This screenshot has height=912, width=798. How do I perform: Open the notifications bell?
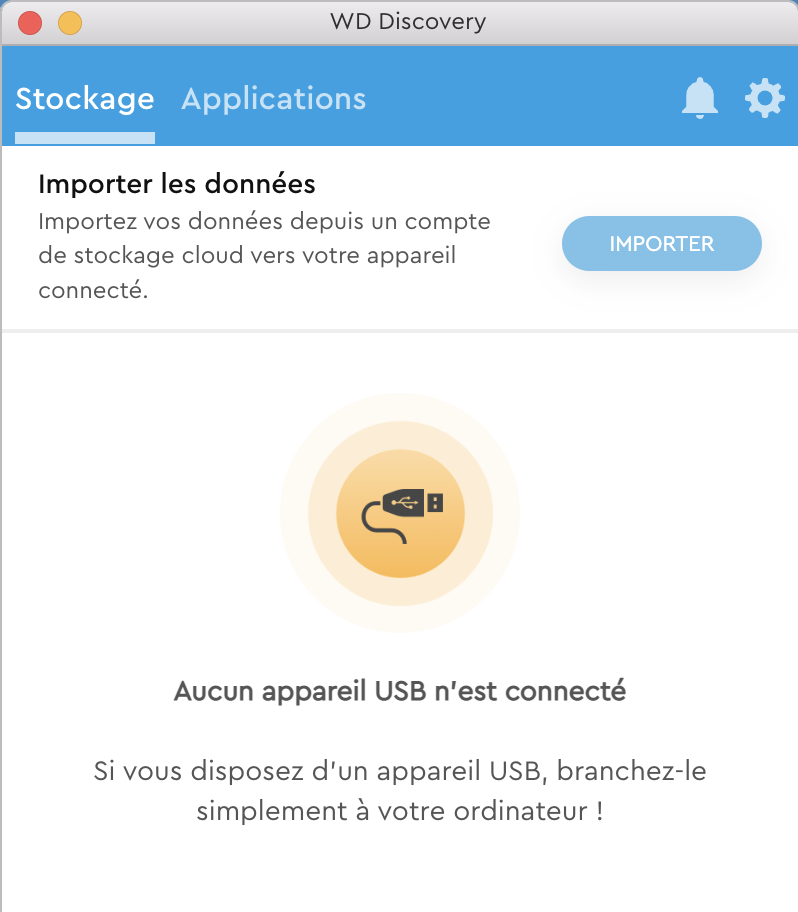(x=700, y=99)
